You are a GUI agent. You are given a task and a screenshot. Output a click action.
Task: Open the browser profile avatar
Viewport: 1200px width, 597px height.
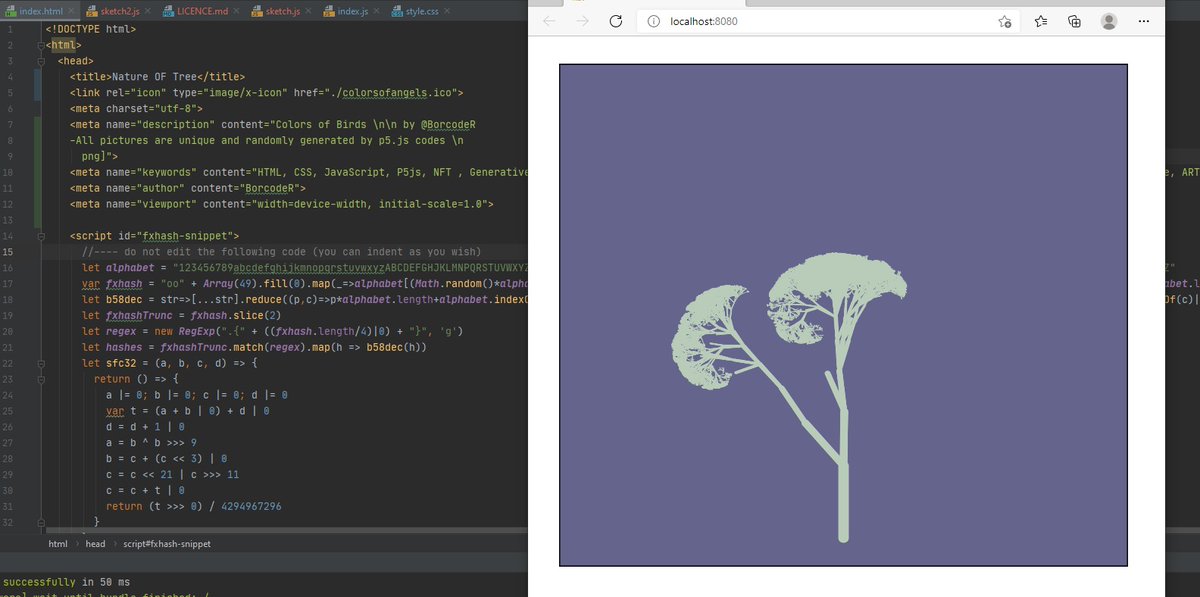coord(1109,21)
